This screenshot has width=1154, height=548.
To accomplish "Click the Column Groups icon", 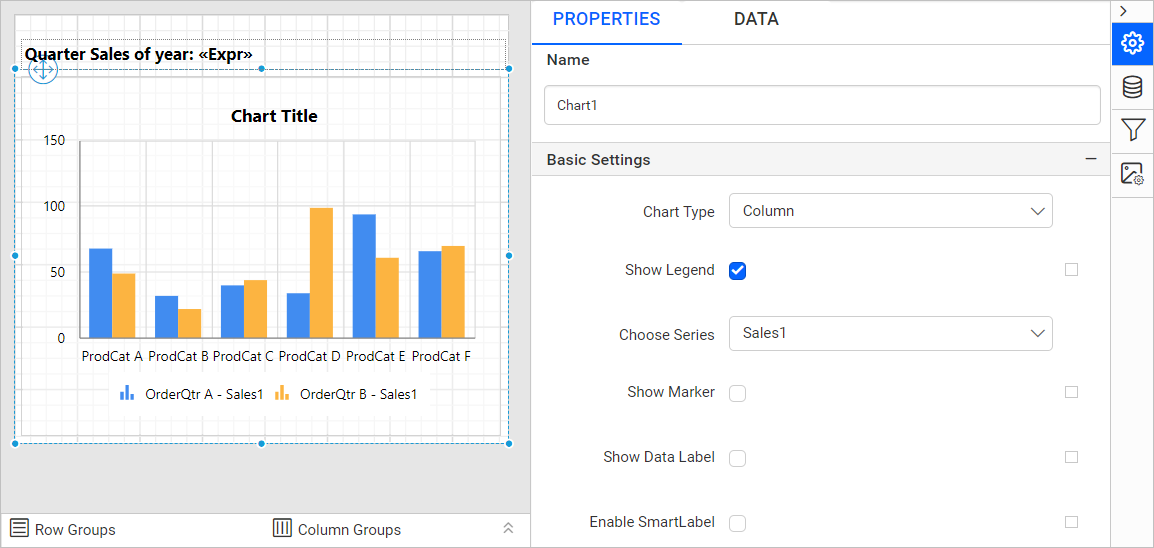I will pos(283,528).
